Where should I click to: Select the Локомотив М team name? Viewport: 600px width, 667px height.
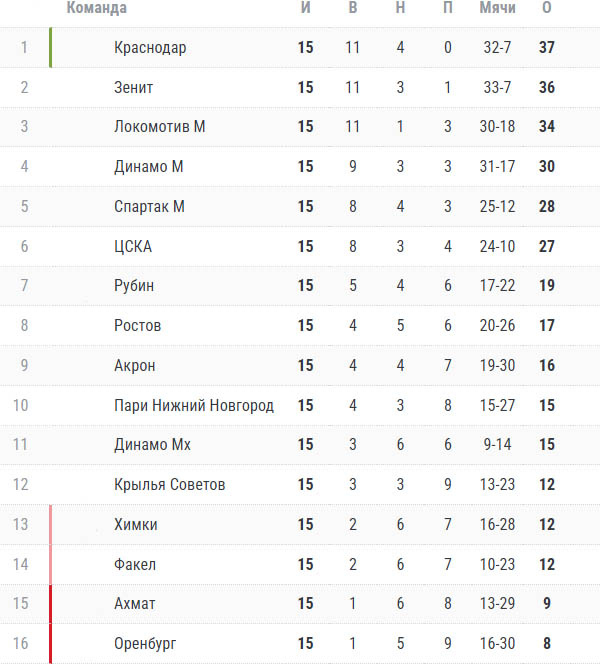pos(160,126)
